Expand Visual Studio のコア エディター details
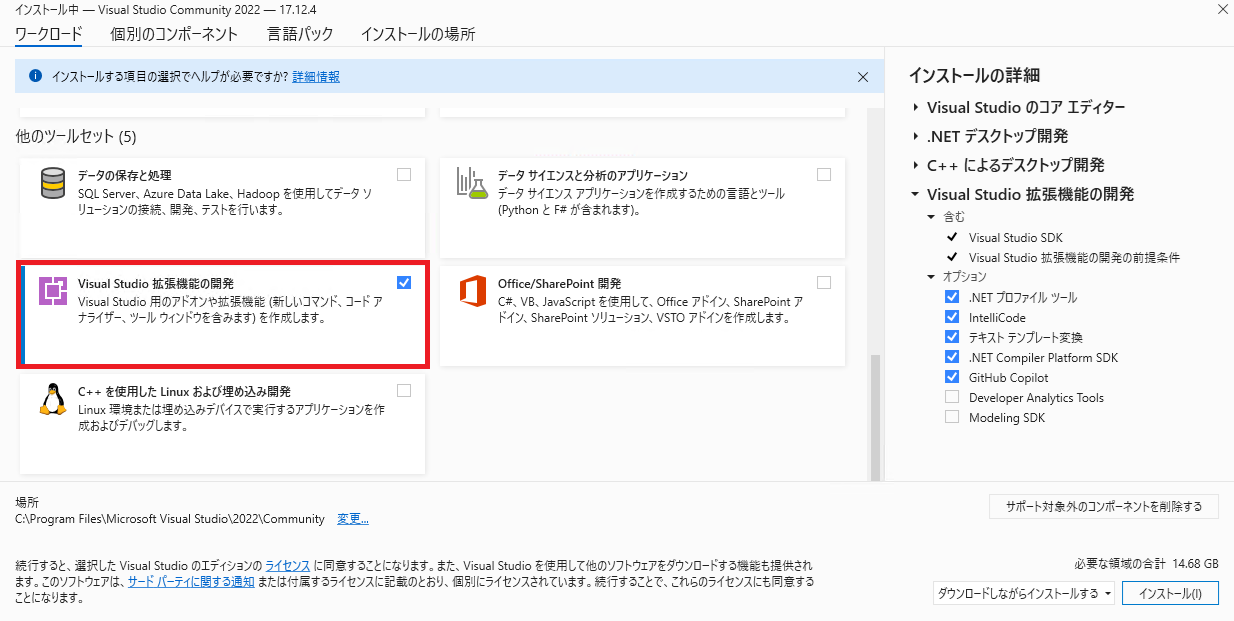1234x621 pixels. tap(916, 108)
